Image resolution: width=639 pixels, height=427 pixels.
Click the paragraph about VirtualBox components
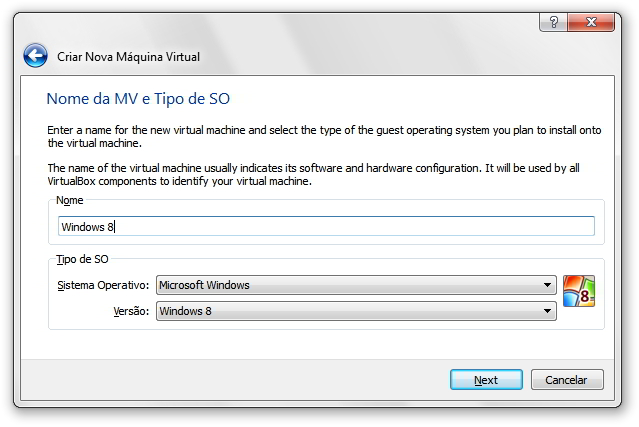(313, 174)
